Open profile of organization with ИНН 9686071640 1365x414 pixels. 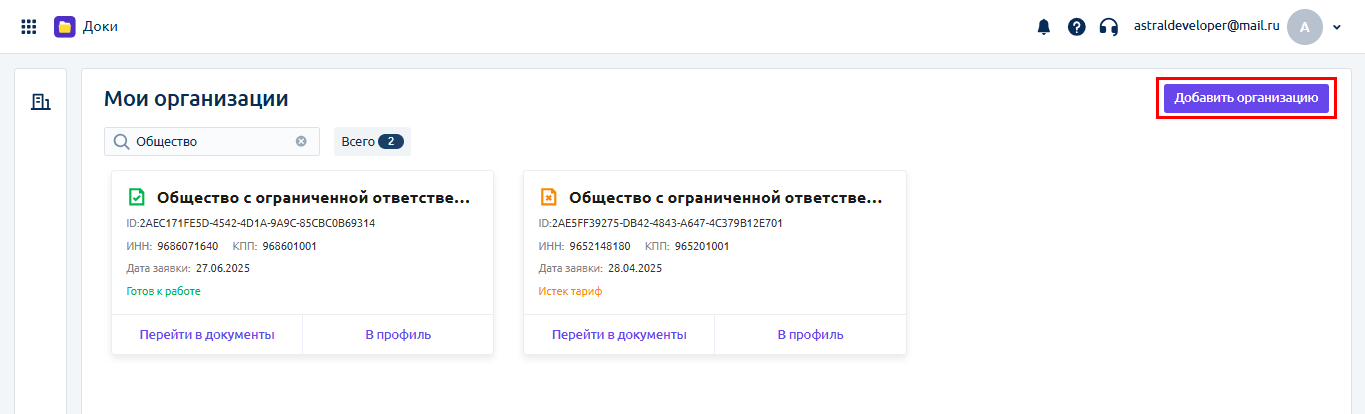click(x=398, y=334)
